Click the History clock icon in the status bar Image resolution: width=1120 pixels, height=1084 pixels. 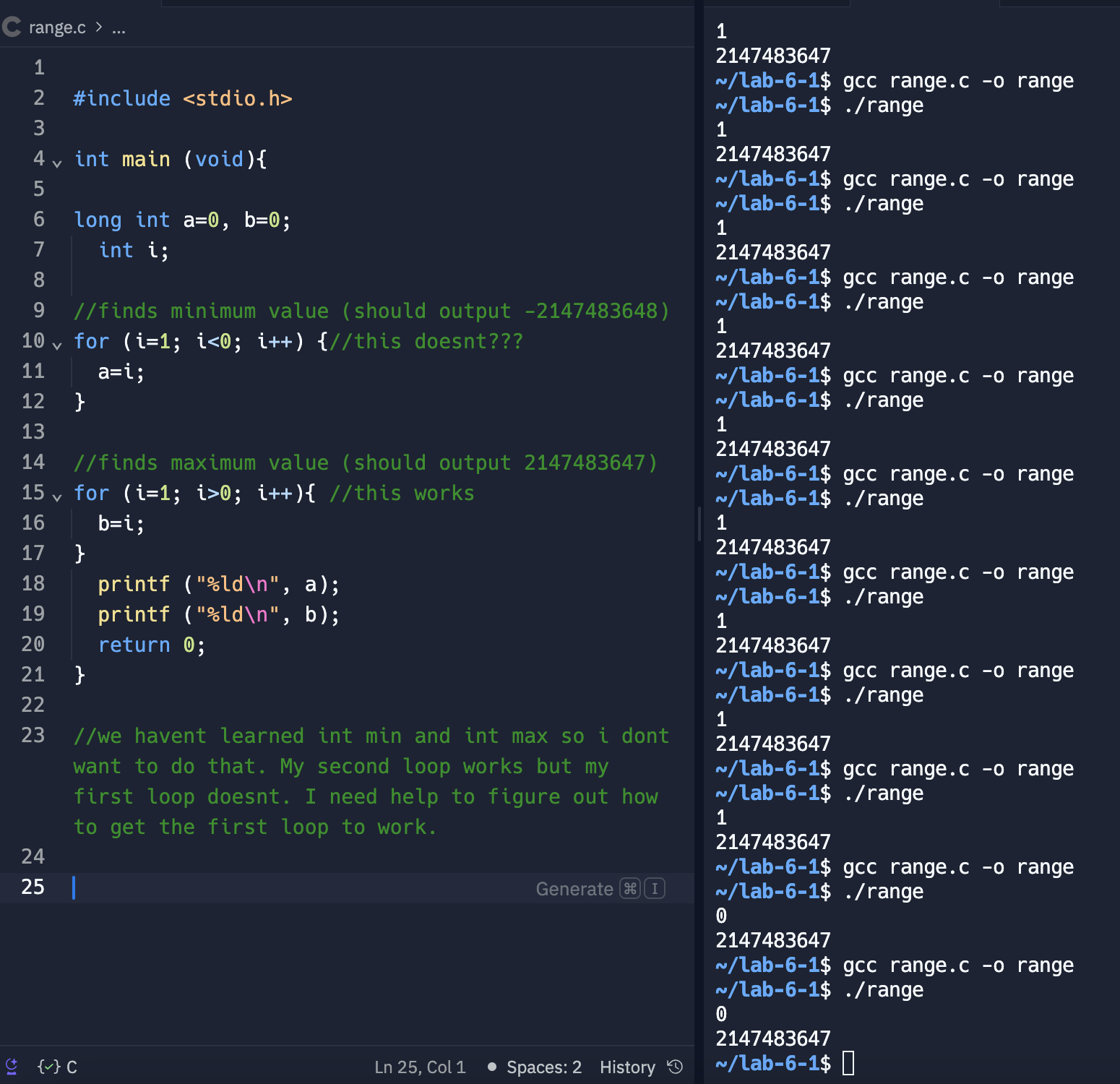tap(675, 1066)
